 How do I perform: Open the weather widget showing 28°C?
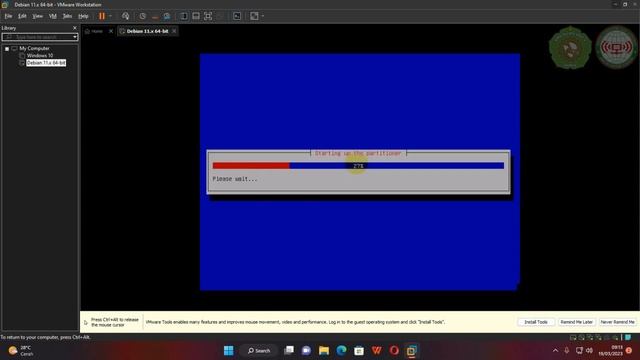click(20, 350)
